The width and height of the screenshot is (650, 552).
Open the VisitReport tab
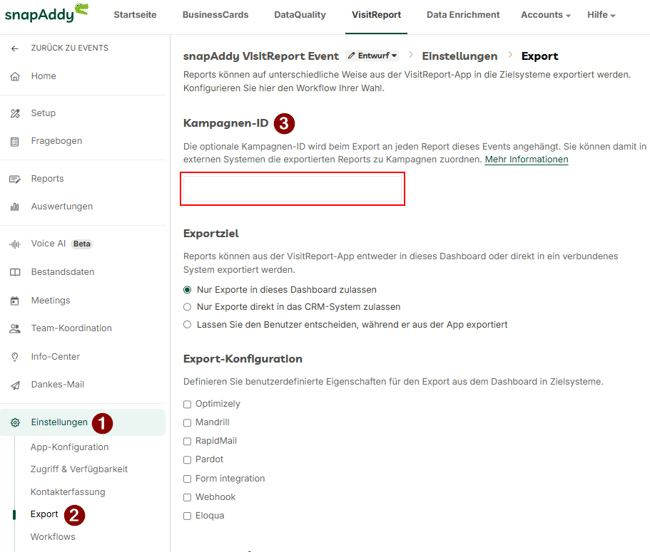[376, 15]
